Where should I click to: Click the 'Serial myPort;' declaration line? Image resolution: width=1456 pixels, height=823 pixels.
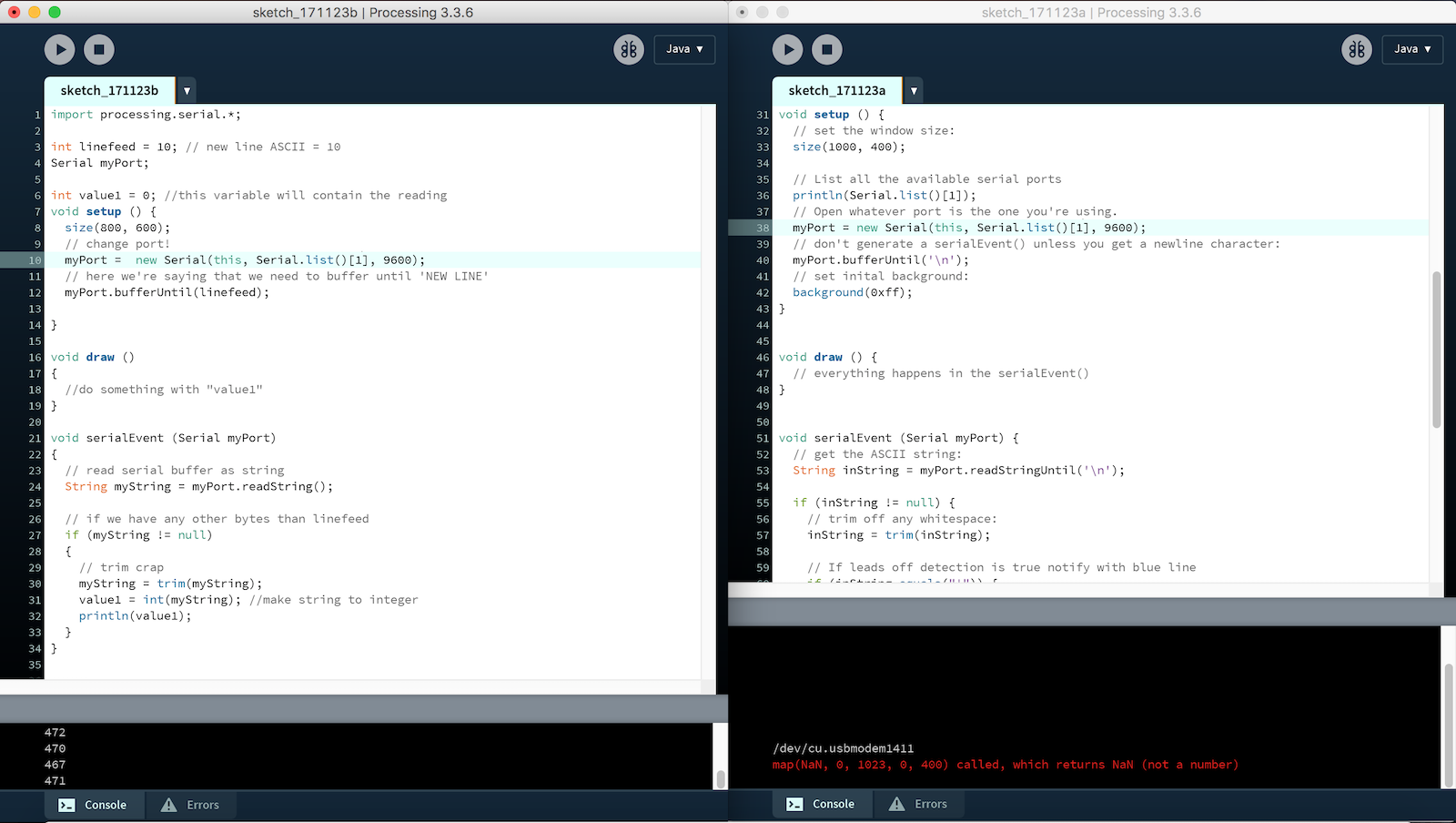point(100,163)
